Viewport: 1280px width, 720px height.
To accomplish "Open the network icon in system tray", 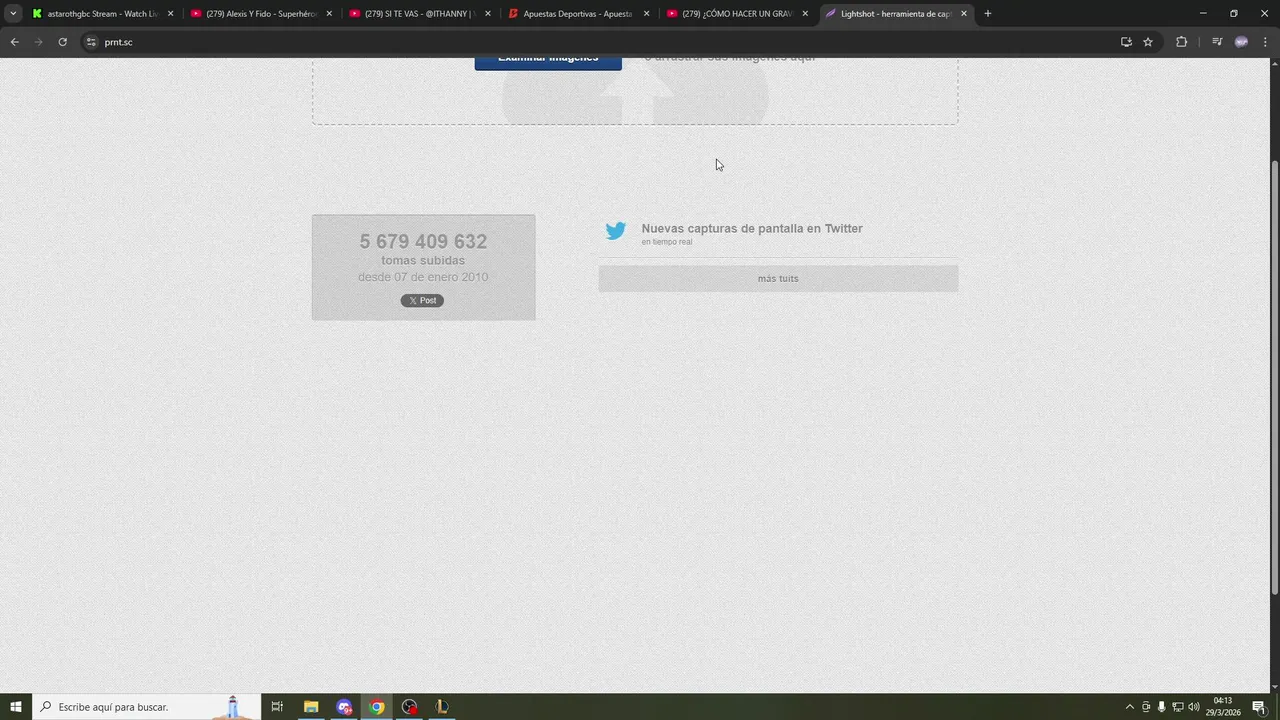I will coord(1178,707).
